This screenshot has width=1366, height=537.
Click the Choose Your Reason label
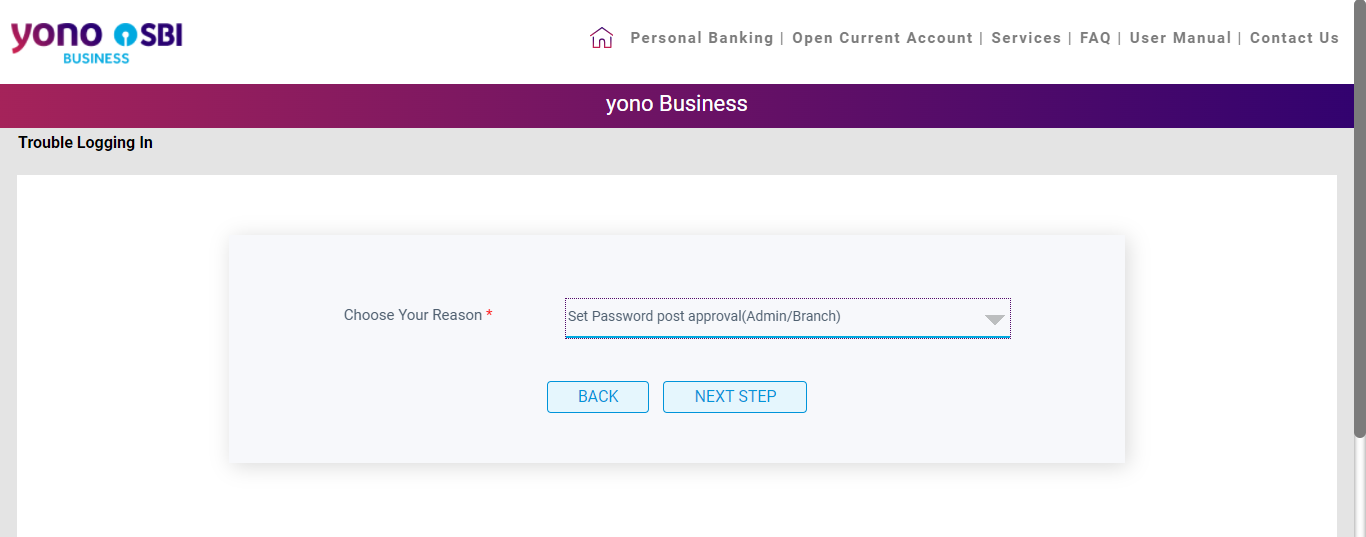tap(413, 315)
